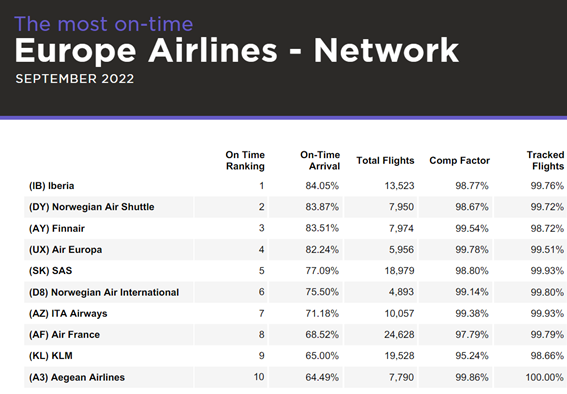
Task: Click the SEPTEMBER 2022 subtitle text
Action: point(74,79)
